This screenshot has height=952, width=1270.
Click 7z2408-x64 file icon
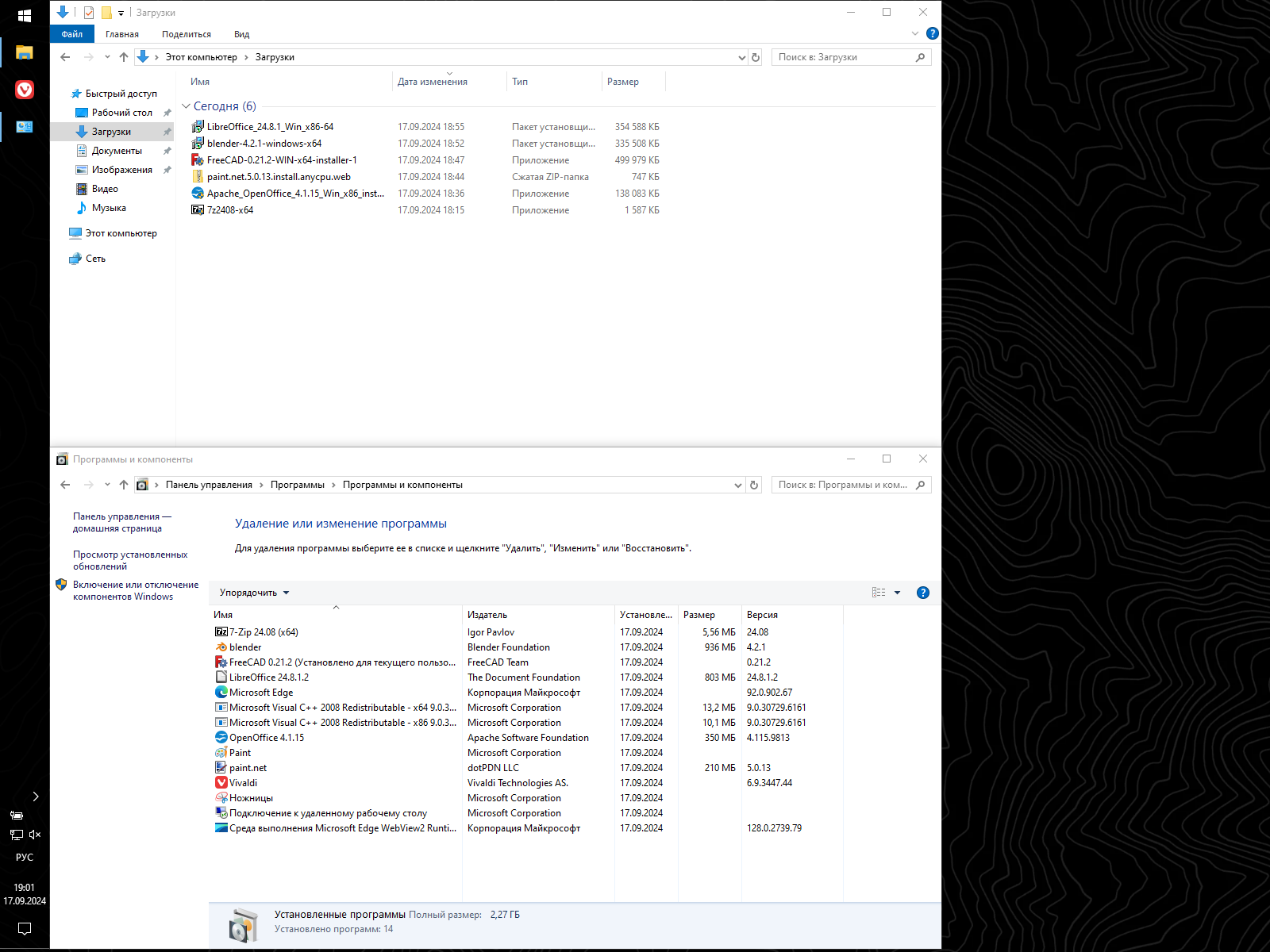[198, 210]
